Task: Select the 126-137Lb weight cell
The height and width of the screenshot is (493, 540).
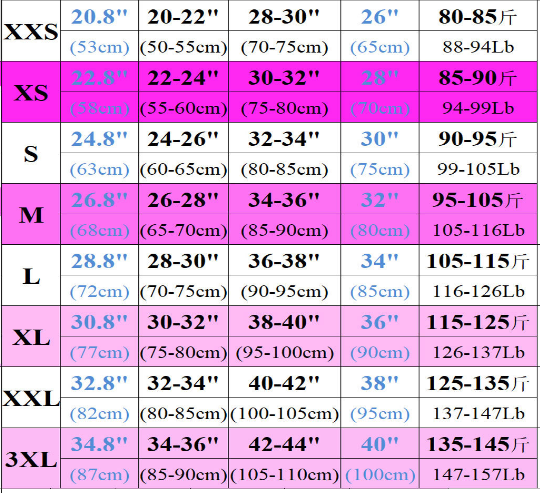Action: coord(478,352)
